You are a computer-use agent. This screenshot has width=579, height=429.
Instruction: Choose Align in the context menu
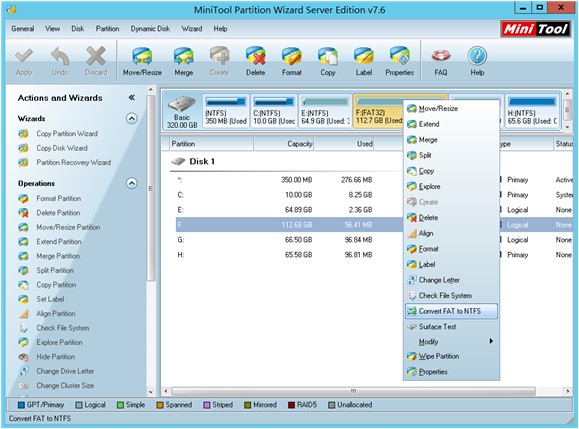451,233
